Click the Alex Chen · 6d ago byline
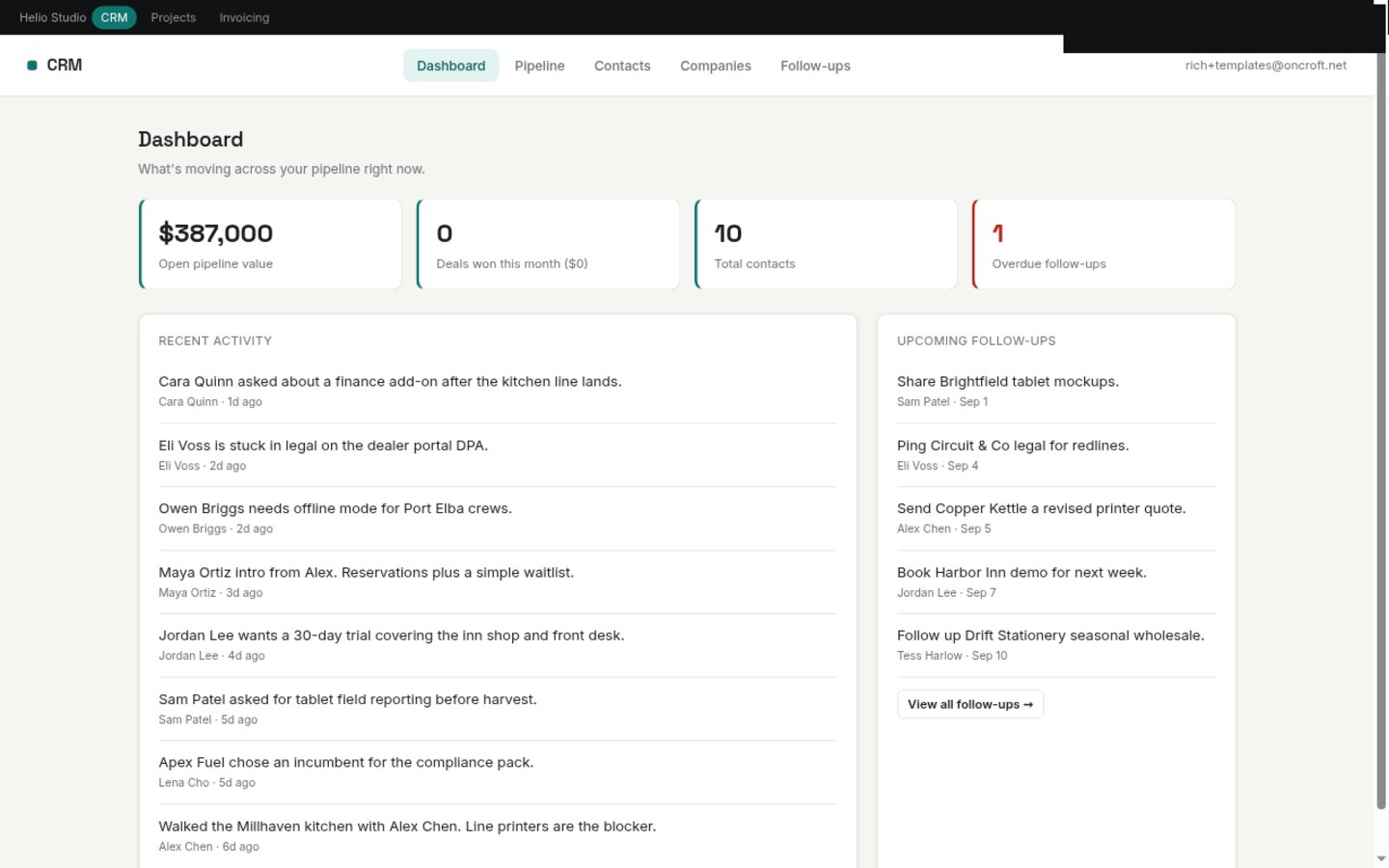The height and width of the screenshot is (868, 1389). click(x=208, y=847)
